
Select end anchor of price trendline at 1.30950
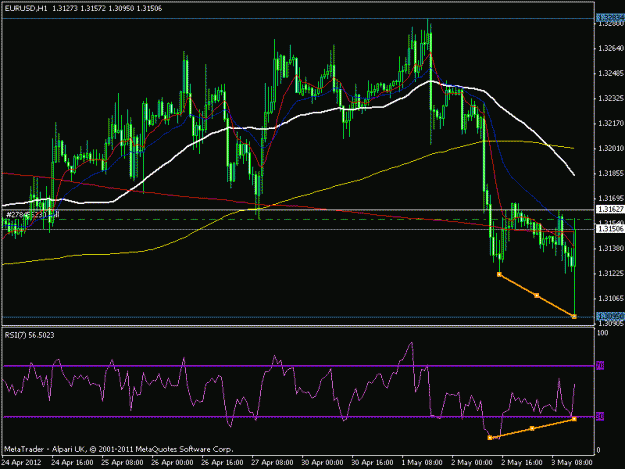574,317
